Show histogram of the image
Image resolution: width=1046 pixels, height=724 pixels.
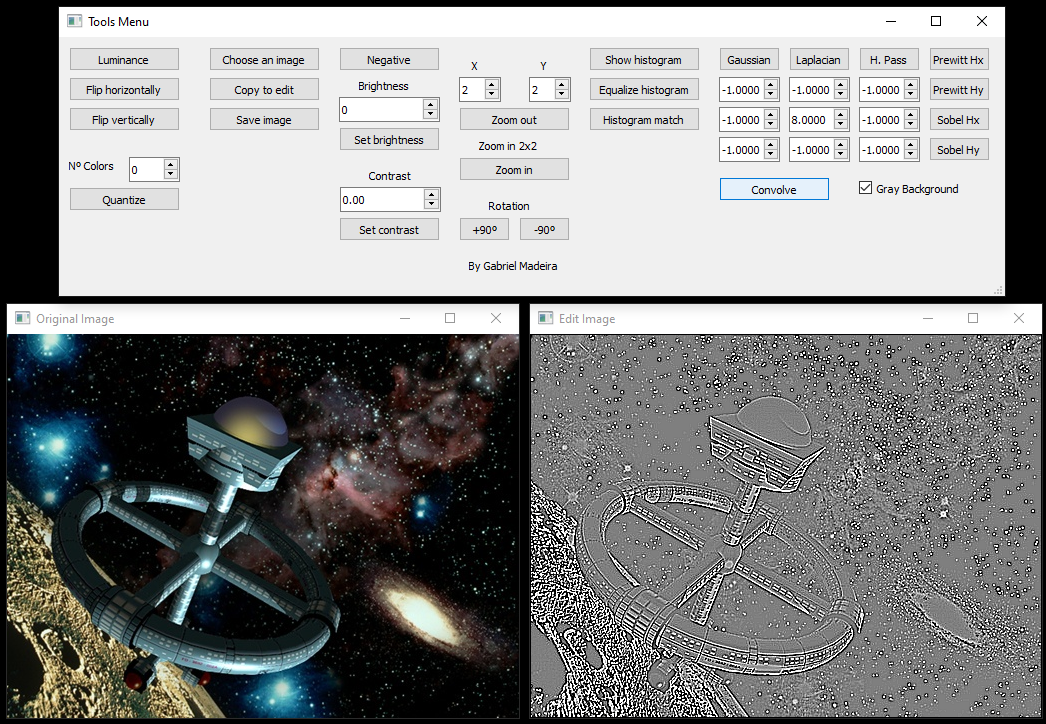(644, 59)
